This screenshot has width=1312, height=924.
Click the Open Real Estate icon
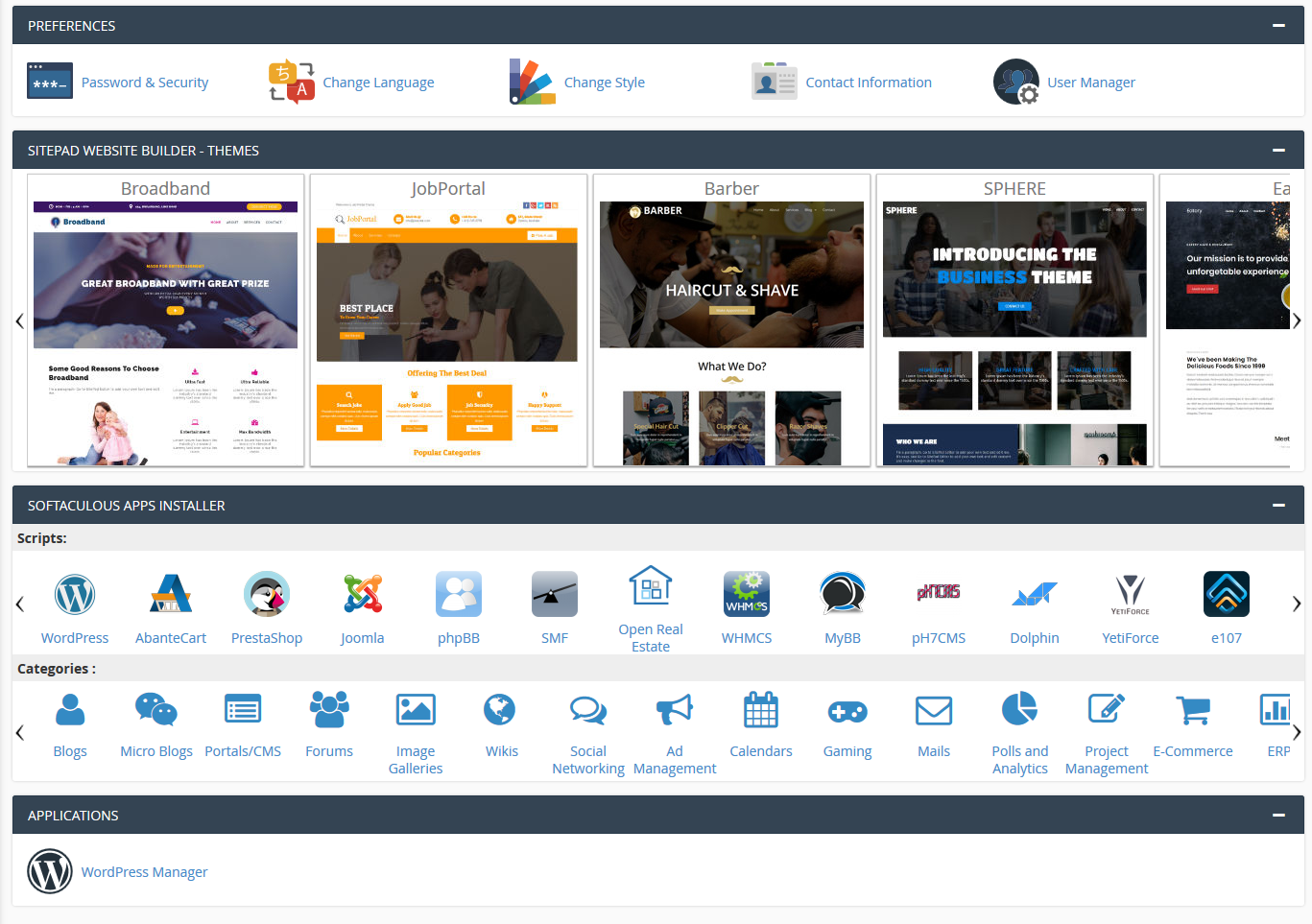[x=651, y=585]
